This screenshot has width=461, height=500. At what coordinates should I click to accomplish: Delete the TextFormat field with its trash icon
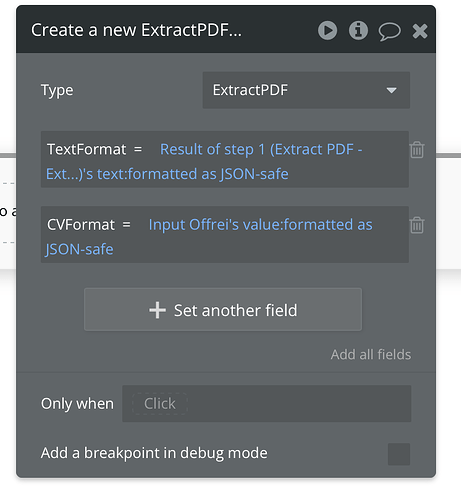coord(417,150)
